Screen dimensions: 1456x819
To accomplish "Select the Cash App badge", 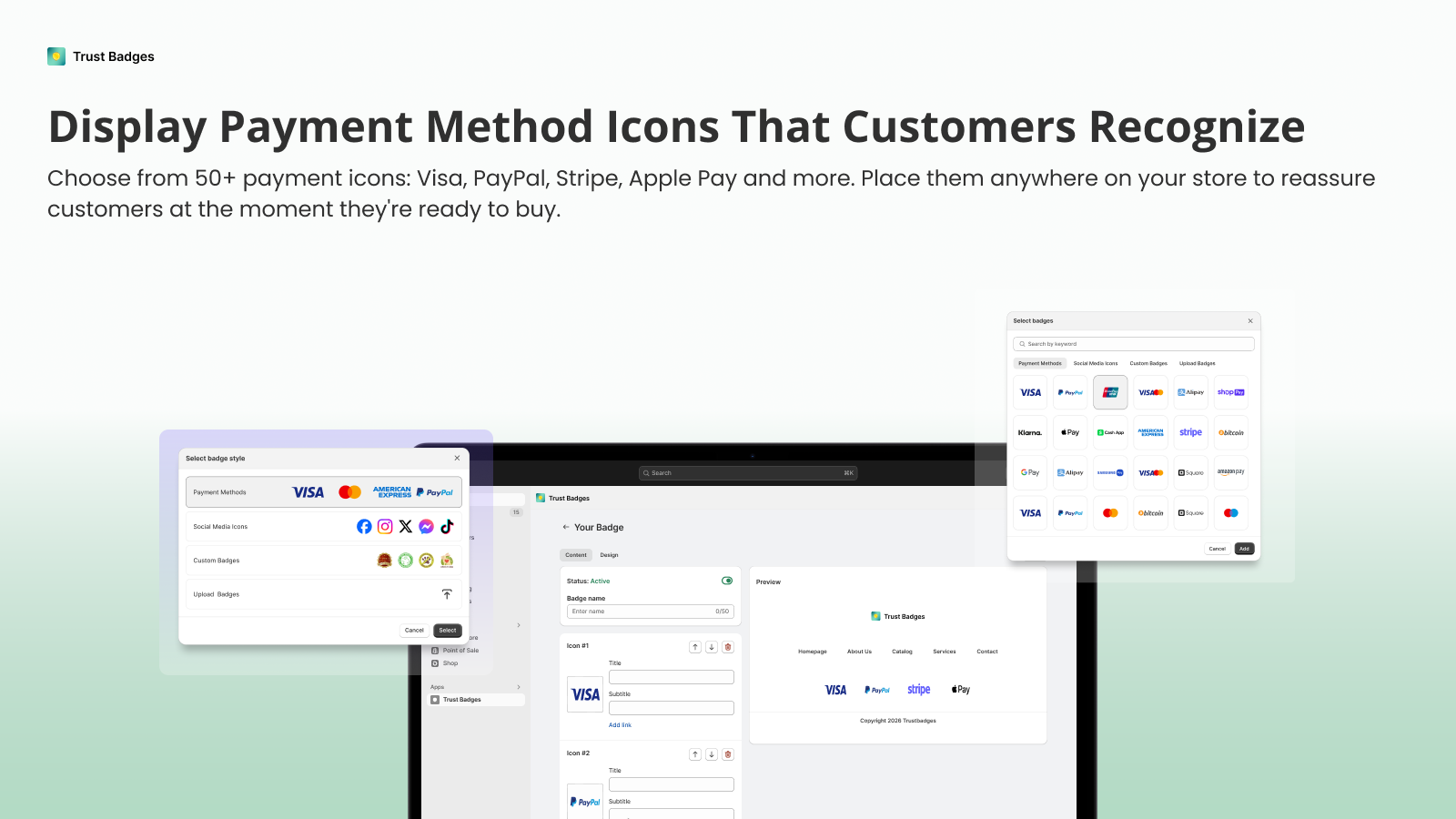I will point(1110,432).
